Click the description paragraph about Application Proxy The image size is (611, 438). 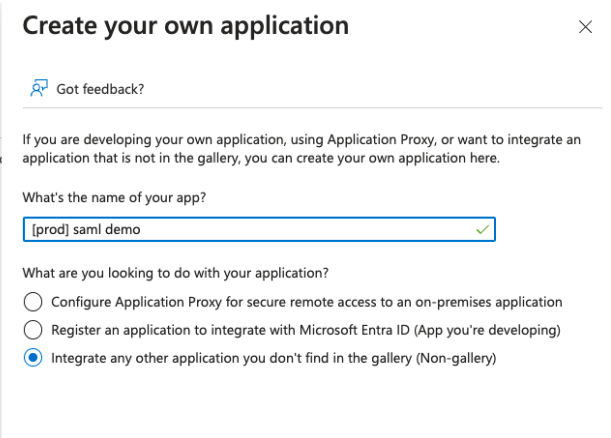point(300,150)
